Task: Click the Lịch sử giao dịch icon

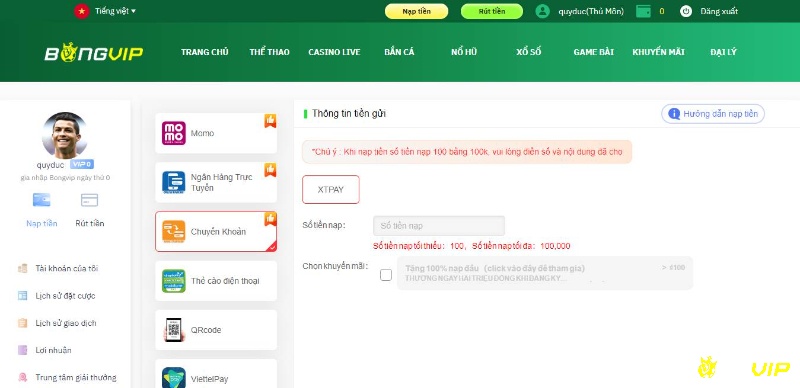Action: pos(22,323)
